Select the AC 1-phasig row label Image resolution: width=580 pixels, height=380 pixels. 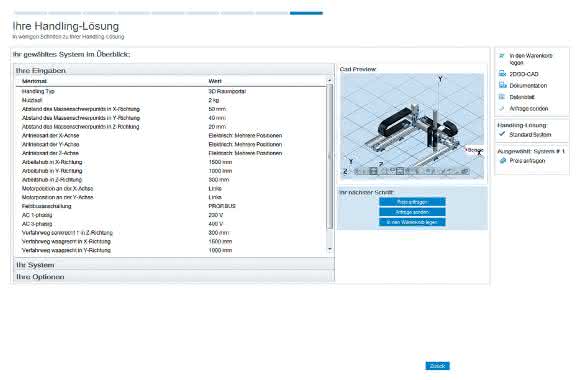[x=37, y=215]
